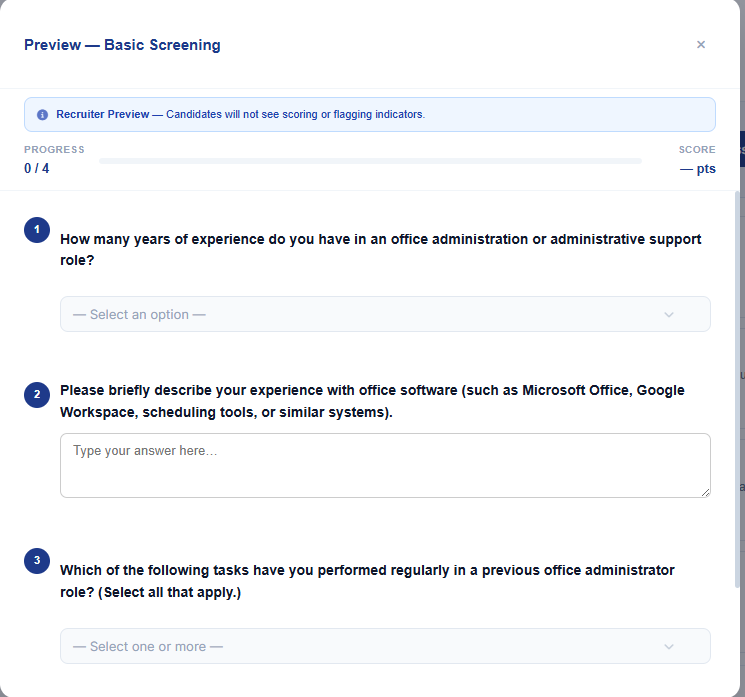
Task: Click the chevron on the 'Select one or more' dropdown
Action: [669, 647]
